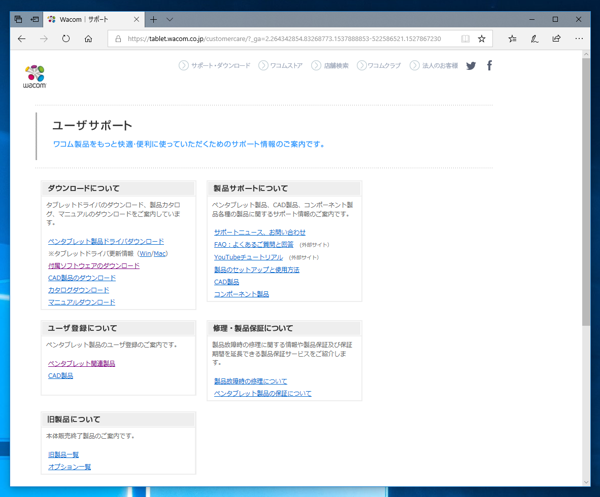
Task: Open 付属ソフトウェアのダウンロード link
Action: 94,266
